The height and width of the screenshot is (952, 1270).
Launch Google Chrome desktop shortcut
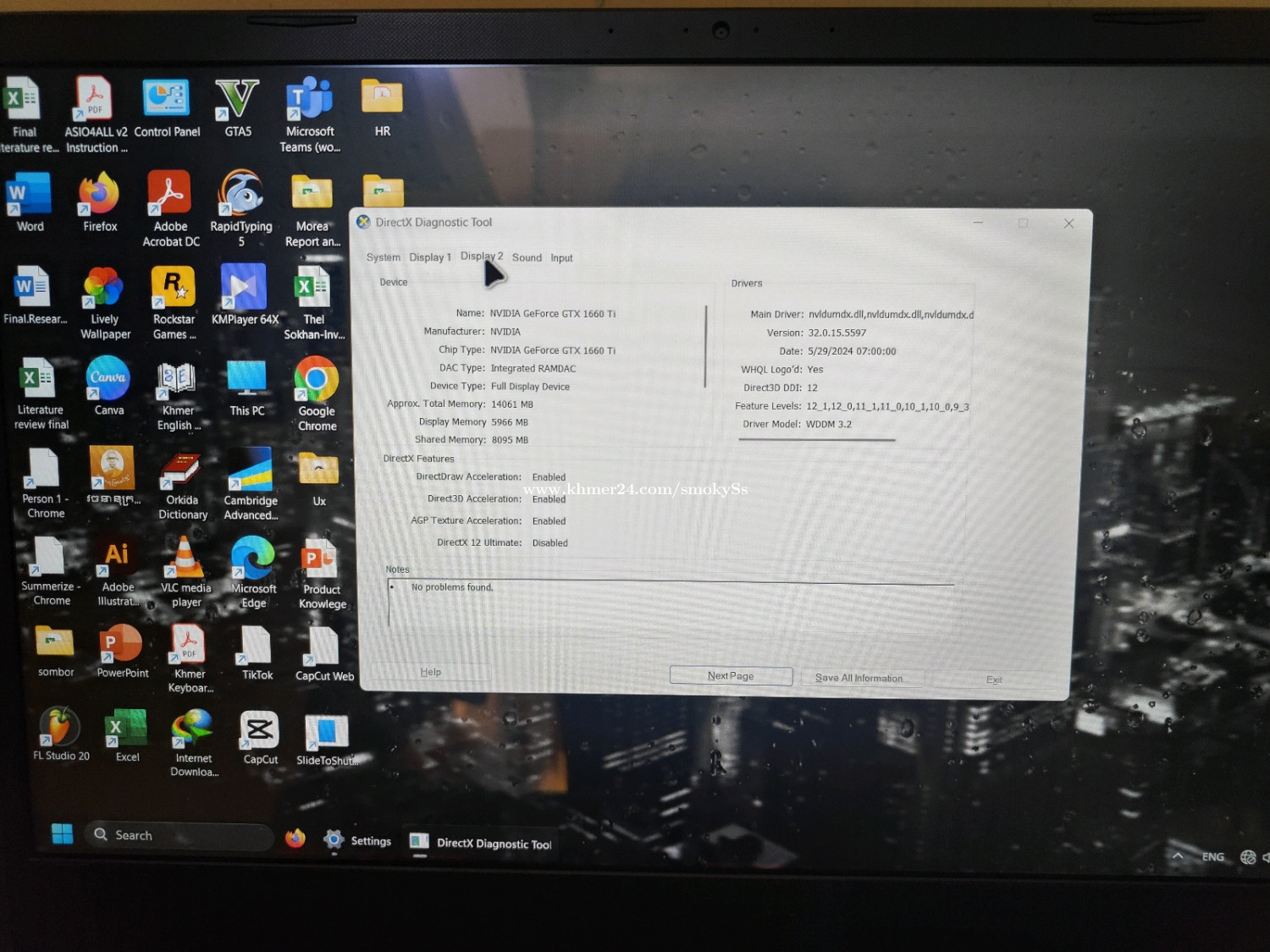tap(317, 394)
